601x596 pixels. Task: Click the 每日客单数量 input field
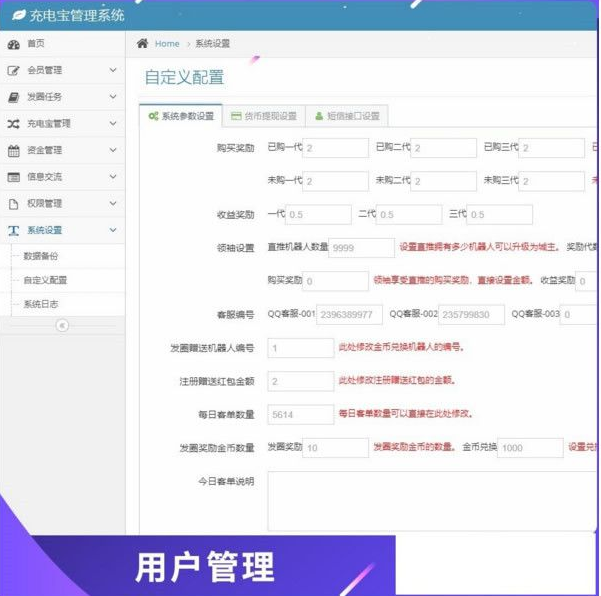[x=300, y=414]
